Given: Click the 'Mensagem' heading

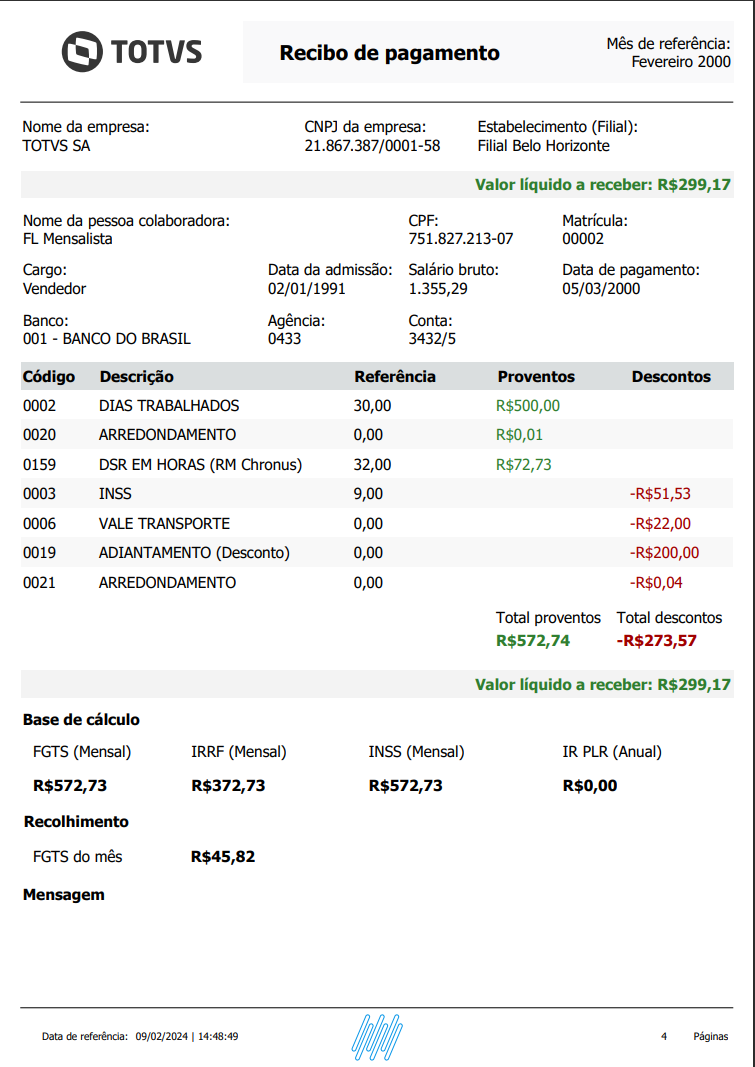Looking at the screenshot, I should [x=64, y=895].
